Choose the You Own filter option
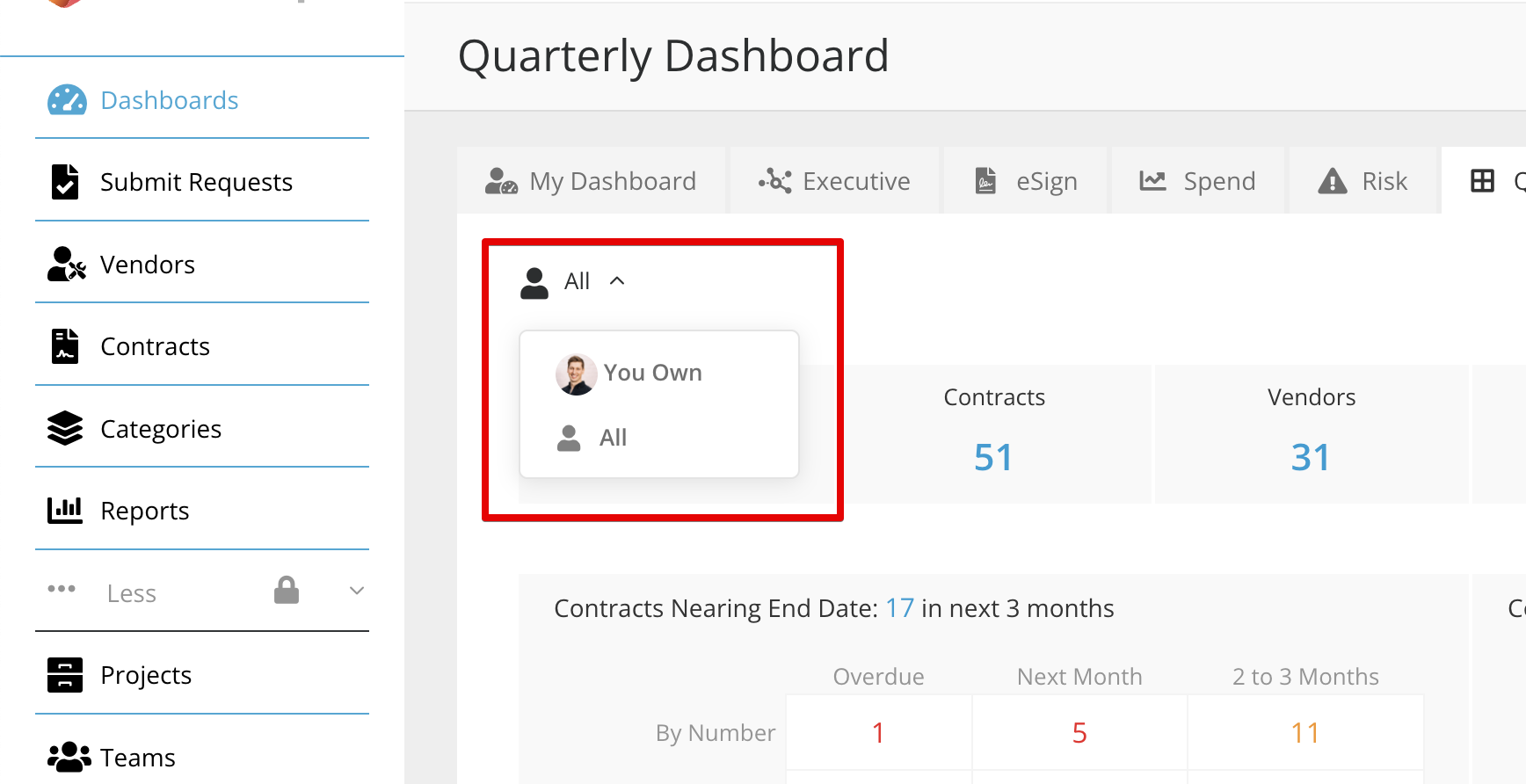Viewport: 1526px width, 784px height. coord(652,372)
